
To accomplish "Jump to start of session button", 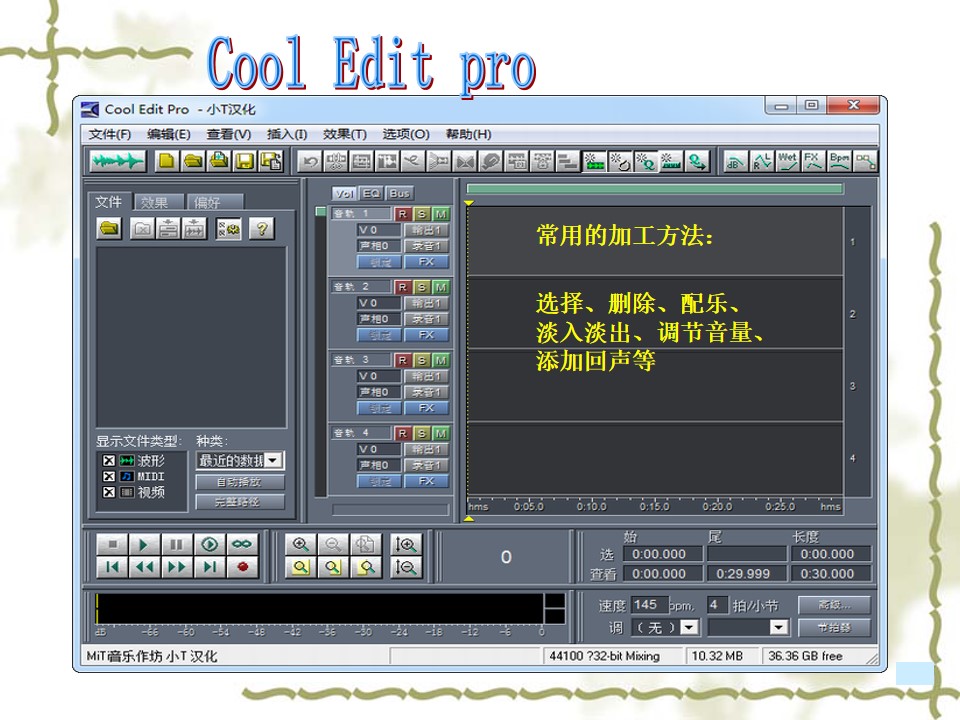I will pyautogui.click(x=112, y=567).
